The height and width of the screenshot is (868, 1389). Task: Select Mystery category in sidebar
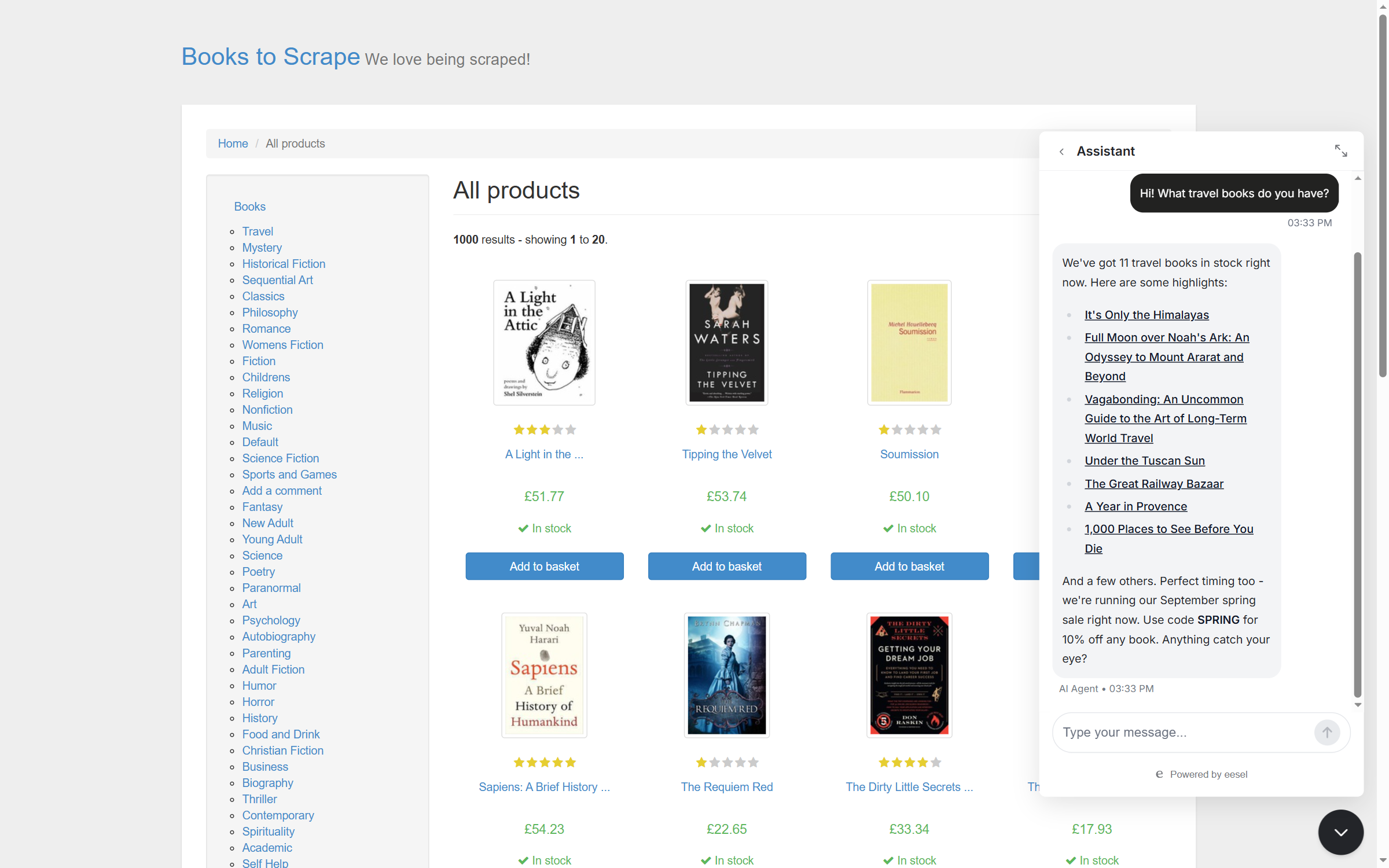tap(262, 248)
